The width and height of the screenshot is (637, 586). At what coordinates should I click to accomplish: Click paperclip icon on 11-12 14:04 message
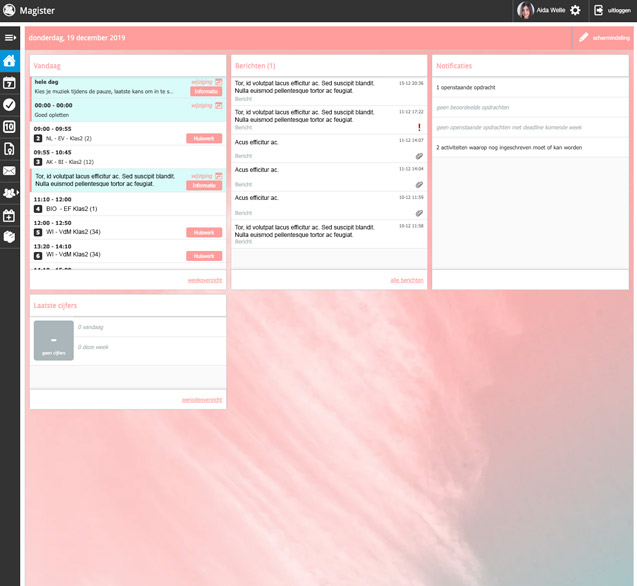point(419,184)
